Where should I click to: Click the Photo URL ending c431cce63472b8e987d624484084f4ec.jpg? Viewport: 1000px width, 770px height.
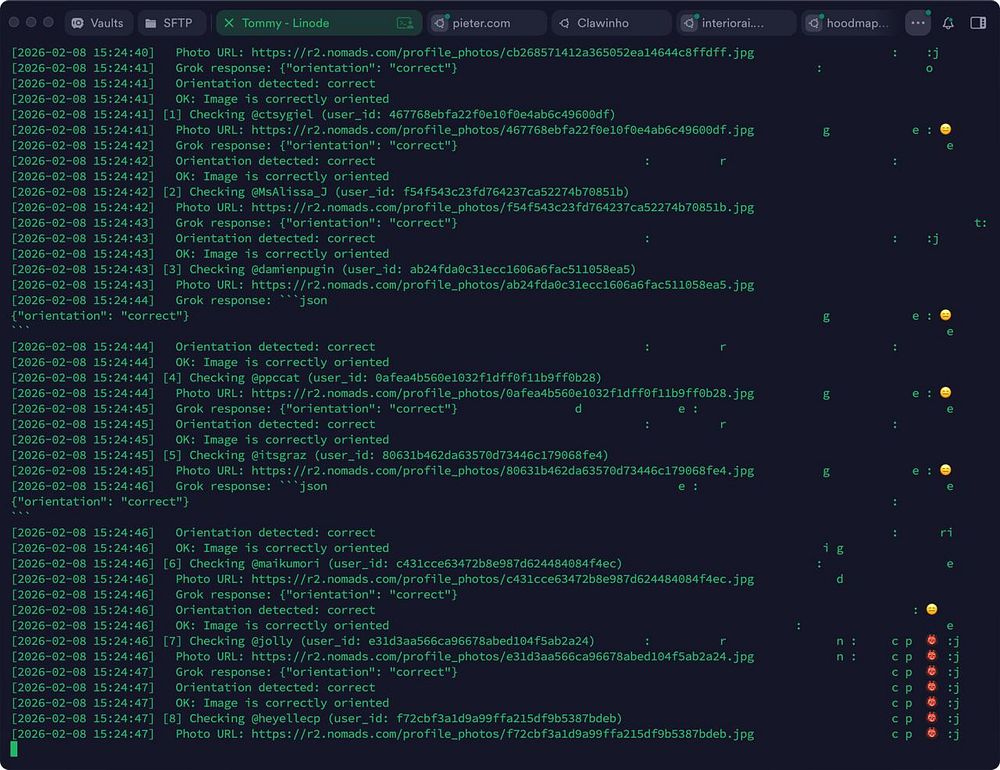coord(503,579)
